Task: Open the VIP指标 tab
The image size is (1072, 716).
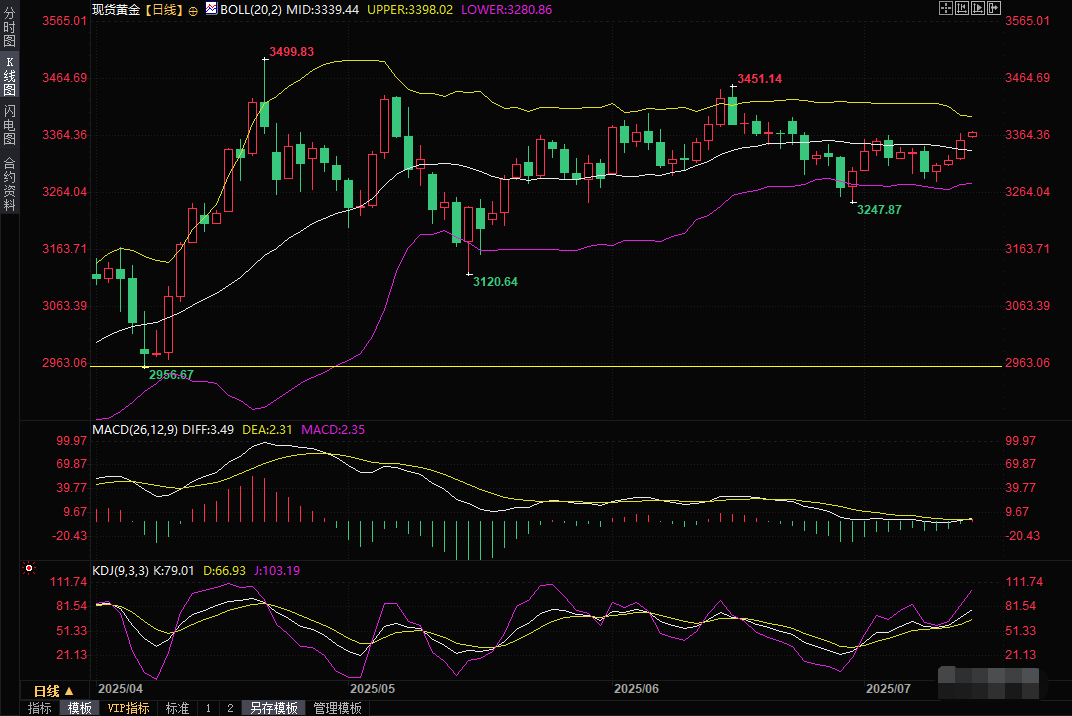Action: pos(129,708)
